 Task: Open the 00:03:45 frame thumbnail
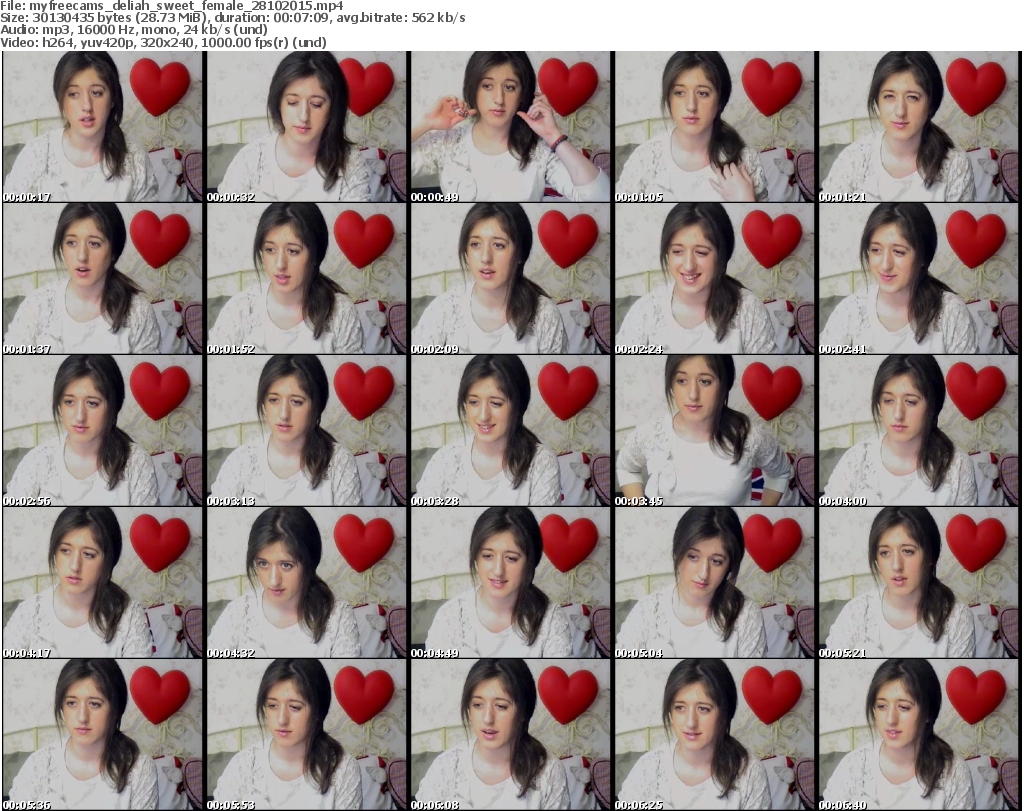(x=714, y=431)
